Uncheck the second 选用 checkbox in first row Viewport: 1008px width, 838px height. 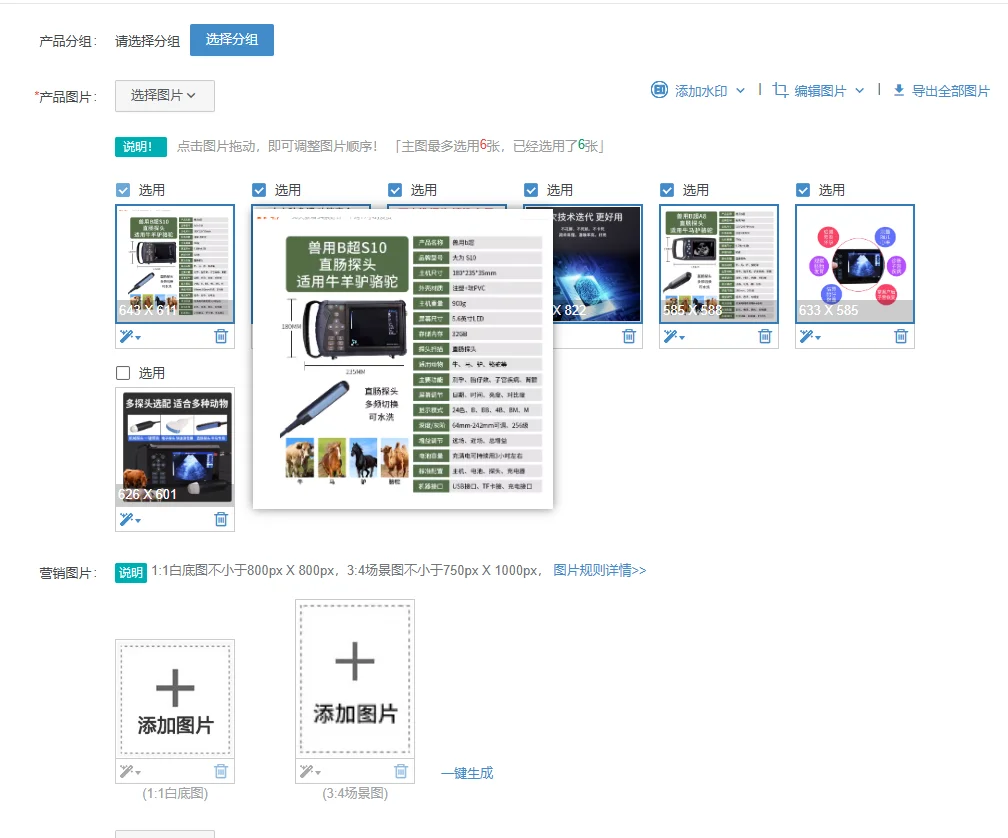[259, 190]
